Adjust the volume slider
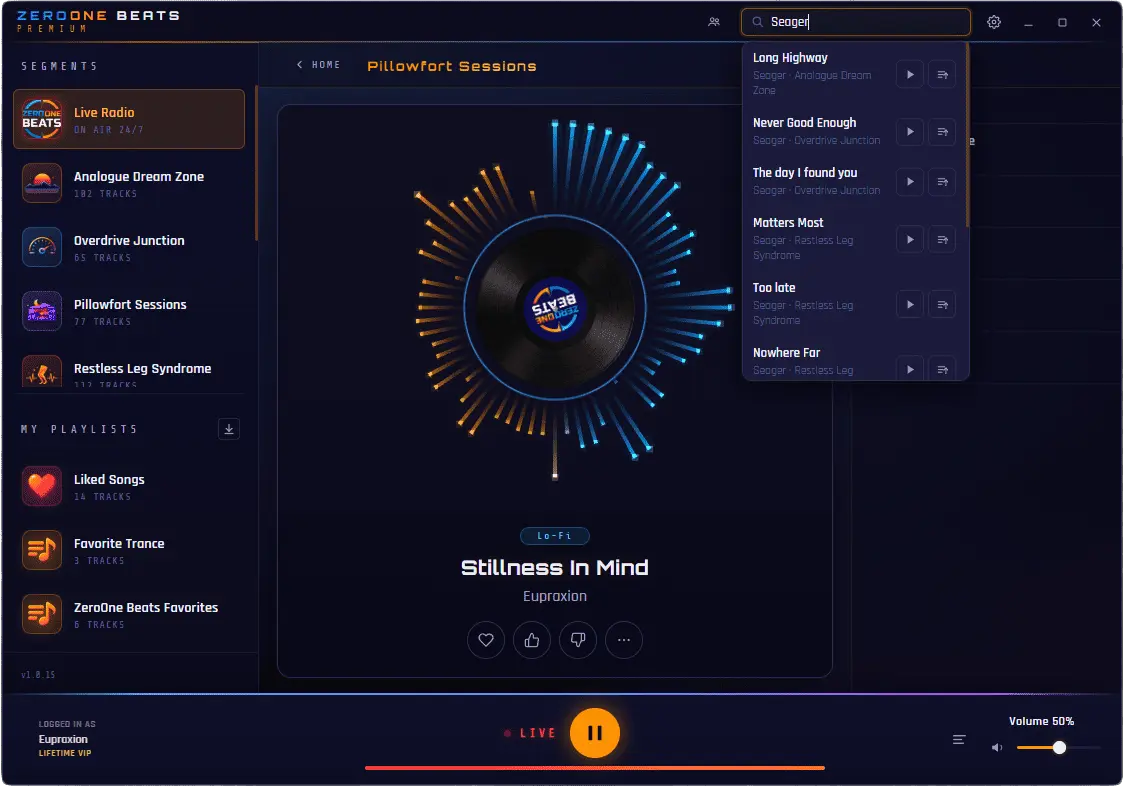Screen dimensions: 1123x786 (x=1059, y=747)
